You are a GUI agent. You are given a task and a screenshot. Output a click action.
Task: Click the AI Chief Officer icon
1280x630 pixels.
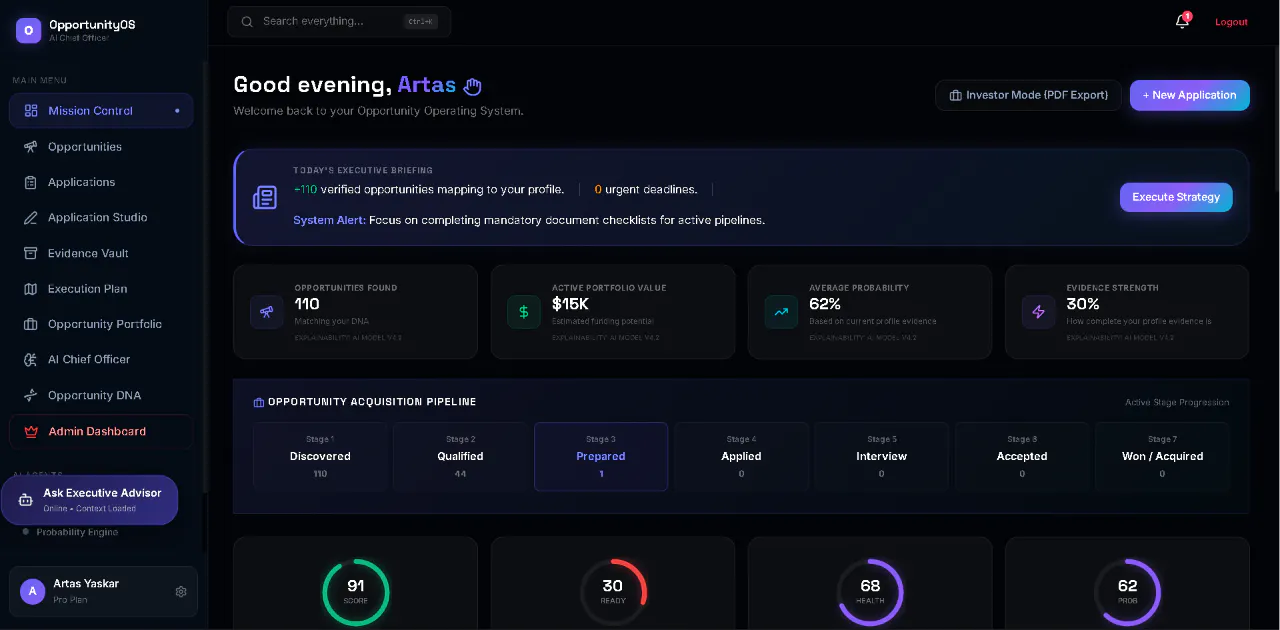tap(30, 360)
